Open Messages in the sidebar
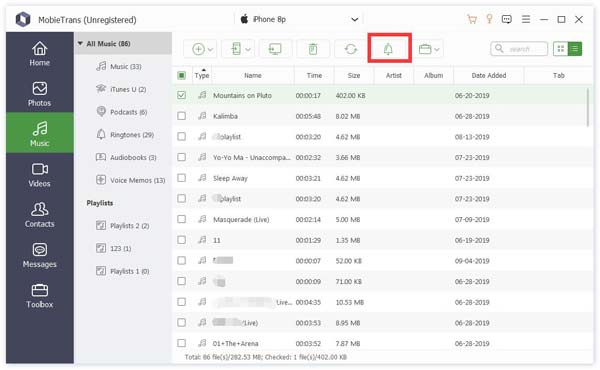Viewport: 600px width, 370px height. click(39, 256)
